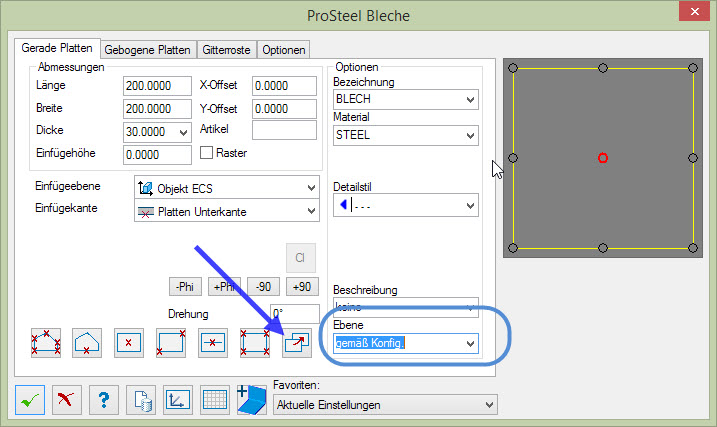
Task: Click the Länge input field
Action: (x=157, y=86)
